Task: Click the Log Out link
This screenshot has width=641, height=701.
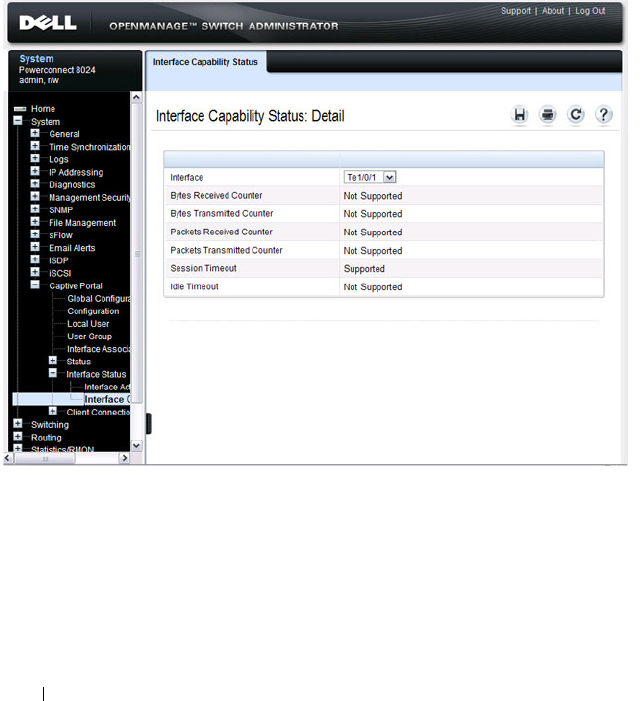Action: click(590, 11)
